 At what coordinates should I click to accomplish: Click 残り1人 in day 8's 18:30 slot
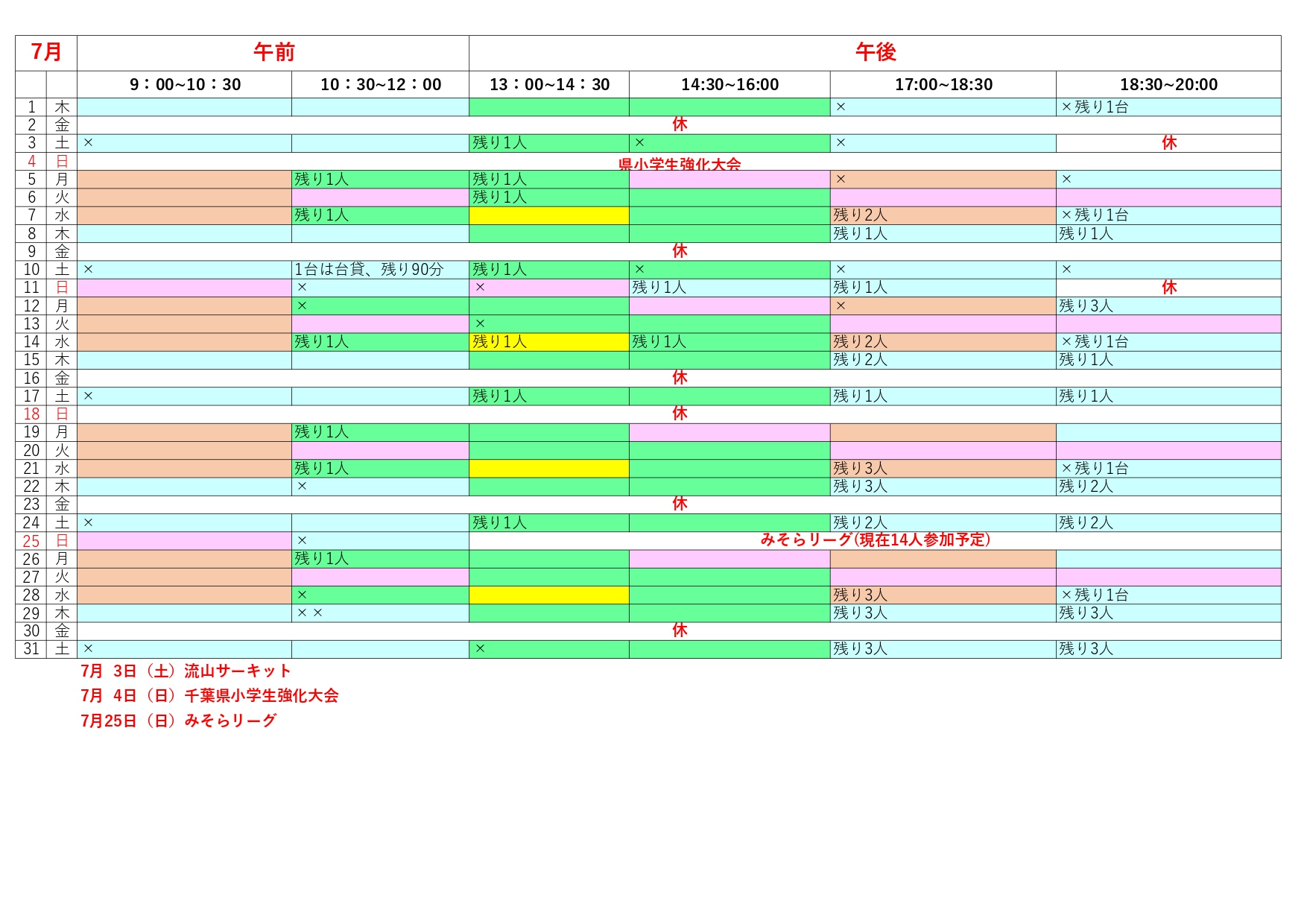pyautogui.click(x=1168, y=234)
